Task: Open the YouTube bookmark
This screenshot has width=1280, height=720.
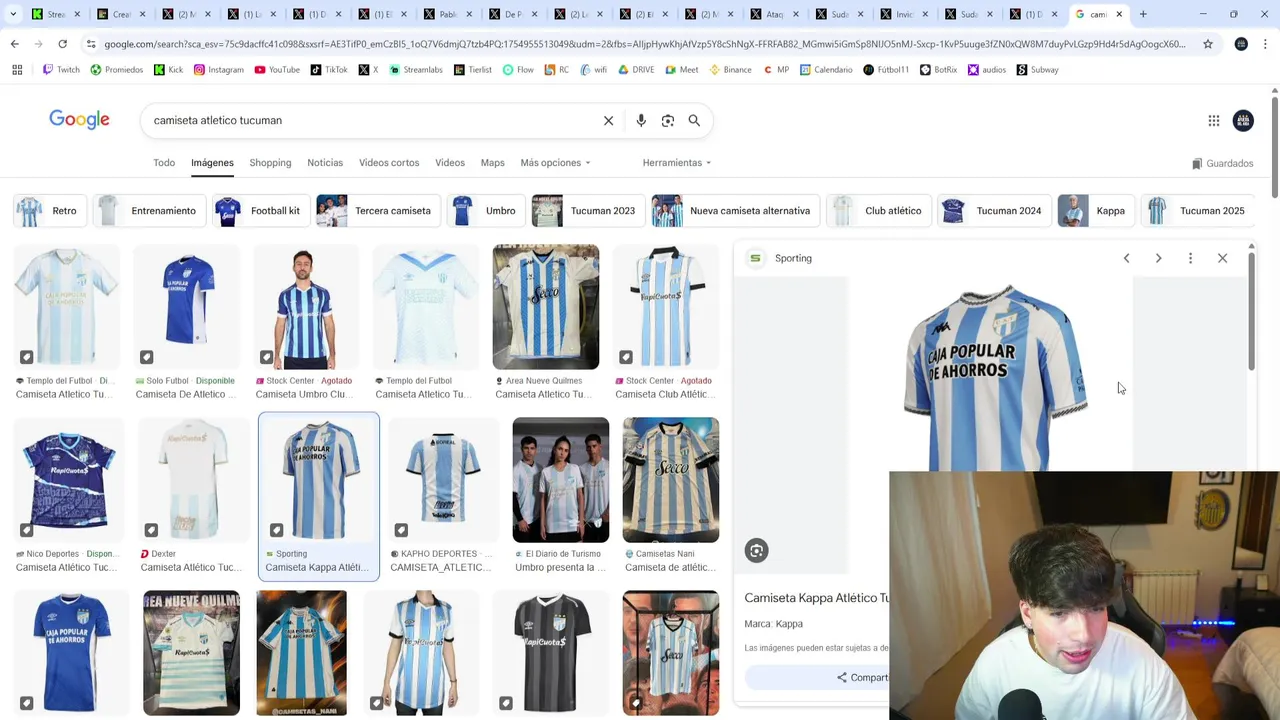Action: click(277, 70)
